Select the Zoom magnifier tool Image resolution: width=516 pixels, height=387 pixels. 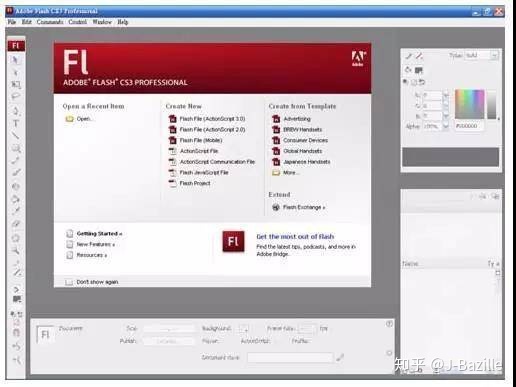point(16,251)
